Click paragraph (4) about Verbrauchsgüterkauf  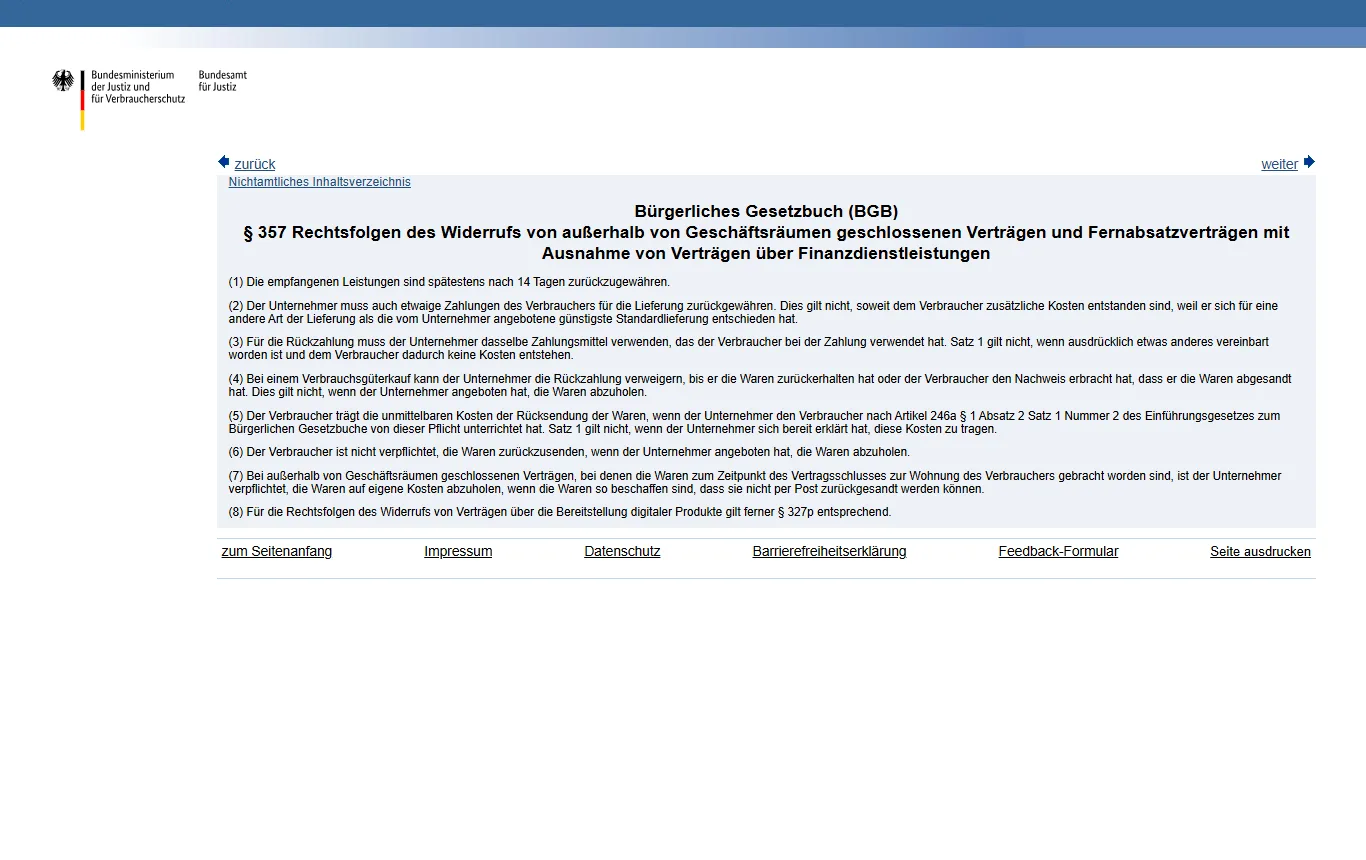point(760,385)
